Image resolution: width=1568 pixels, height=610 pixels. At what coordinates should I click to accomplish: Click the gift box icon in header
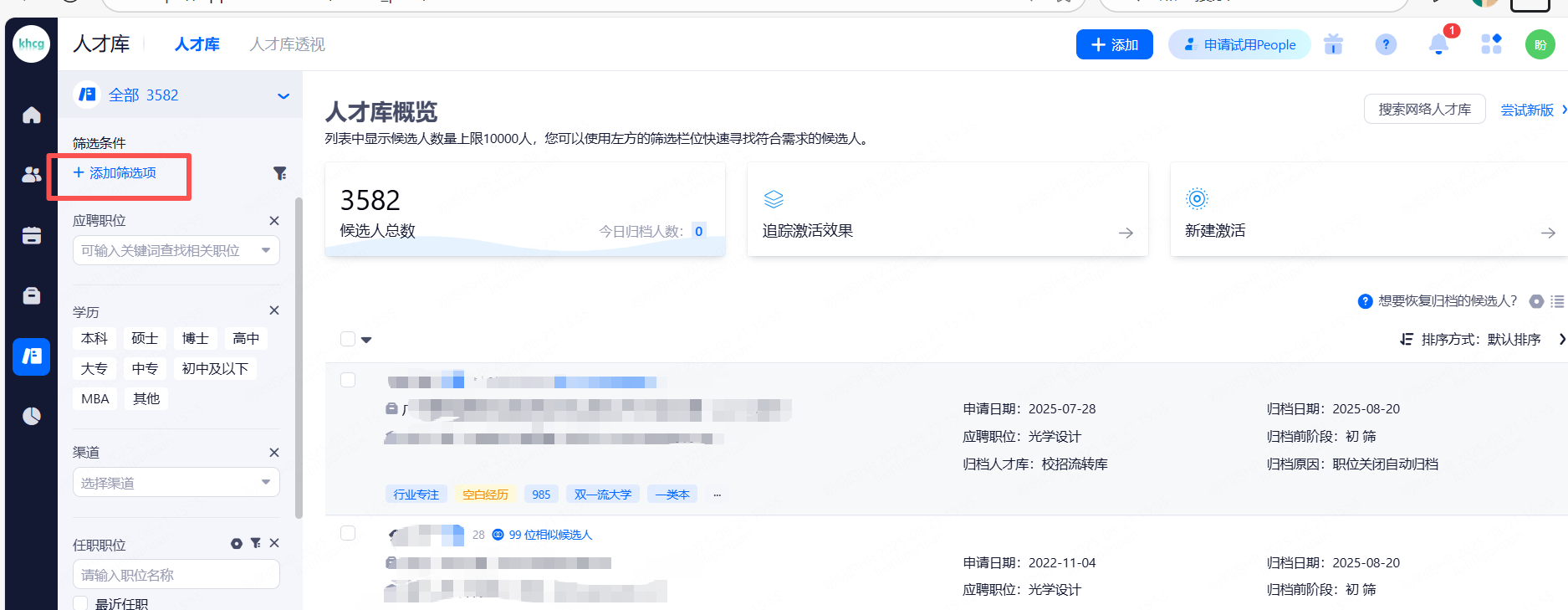click(x=1333, y=44)
